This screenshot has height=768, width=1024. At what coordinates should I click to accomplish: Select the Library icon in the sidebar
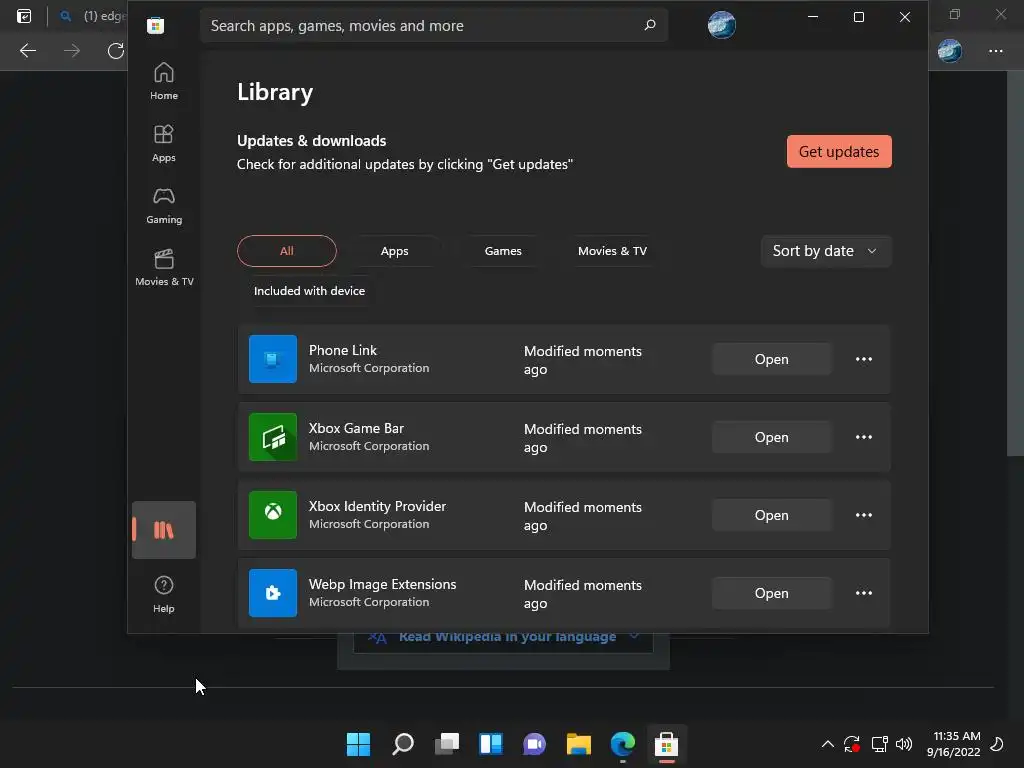[163, 530]
